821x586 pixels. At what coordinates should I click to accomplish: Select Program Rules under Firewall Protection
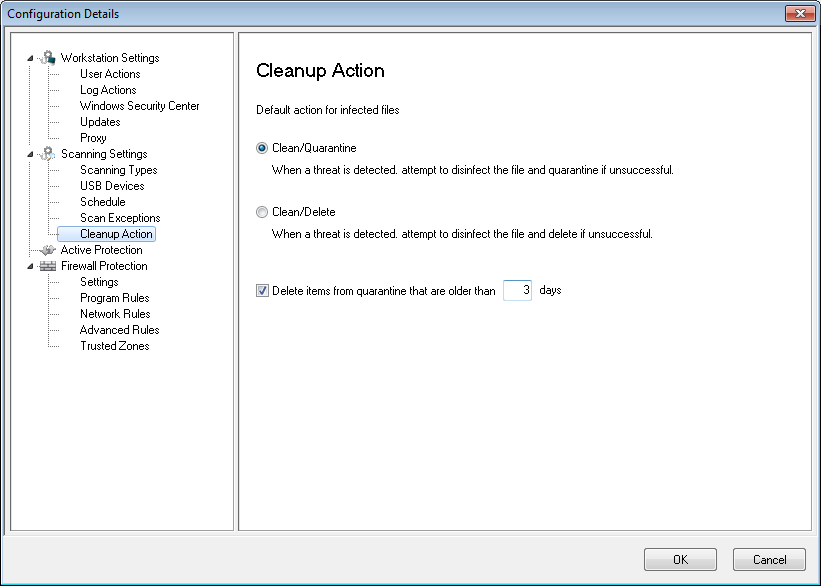[115, 298]
